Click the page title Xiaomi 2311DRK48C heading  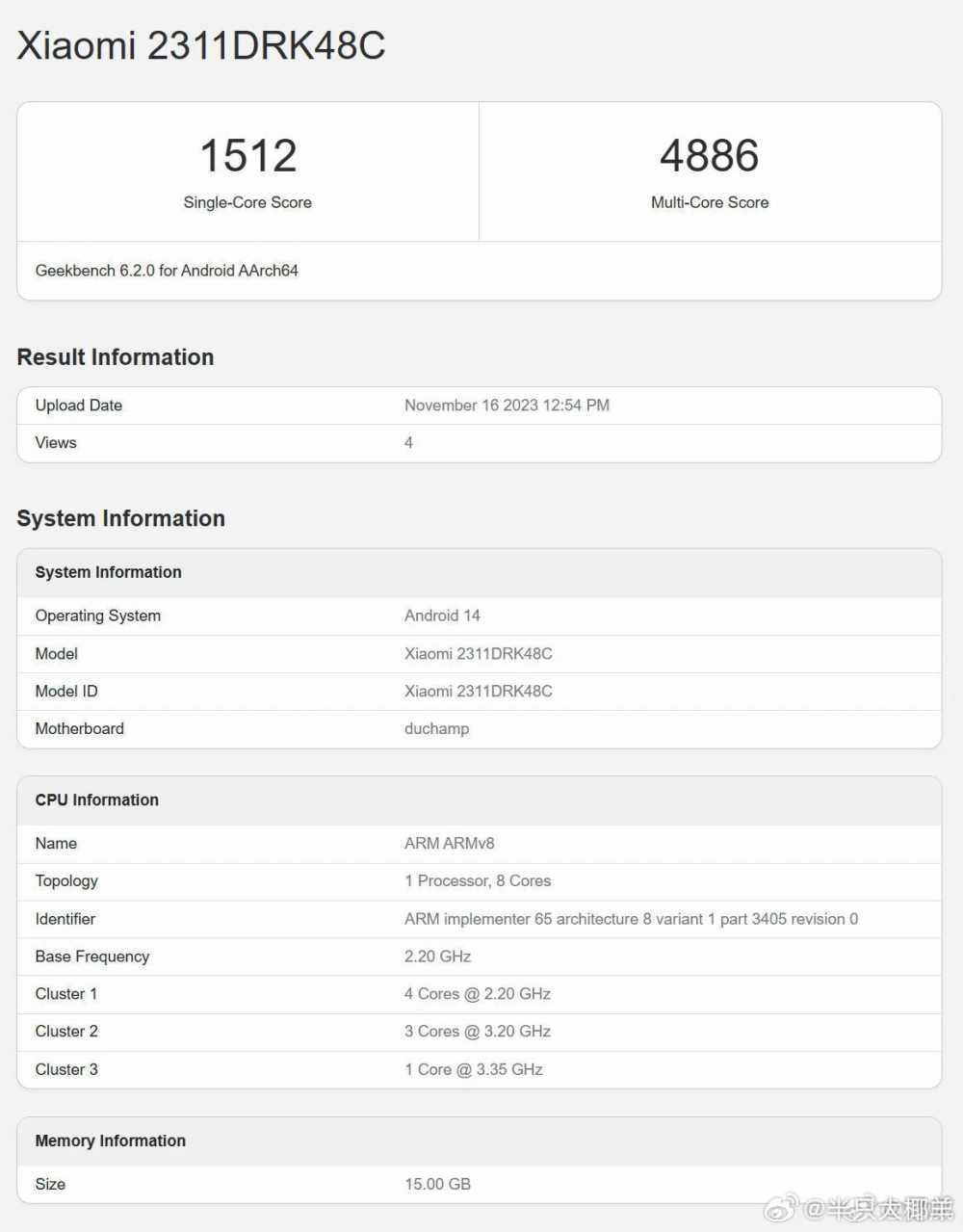coord(201,45)
